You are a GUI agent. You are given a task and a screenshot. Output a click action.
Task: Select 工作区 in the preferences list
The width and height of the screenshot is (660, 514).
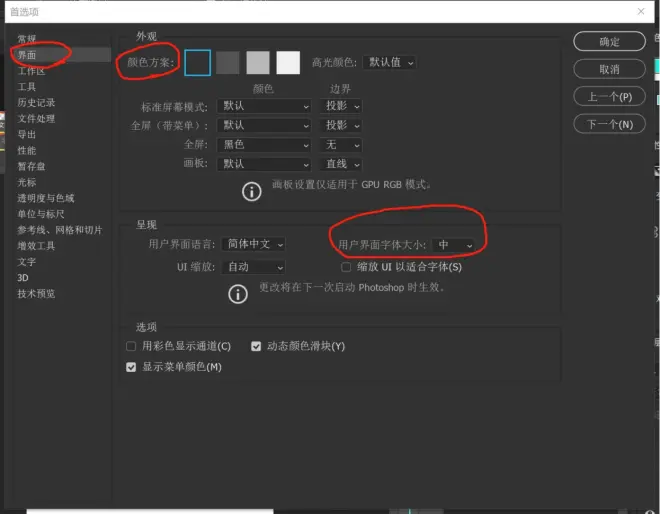click(x=32, y=71)
